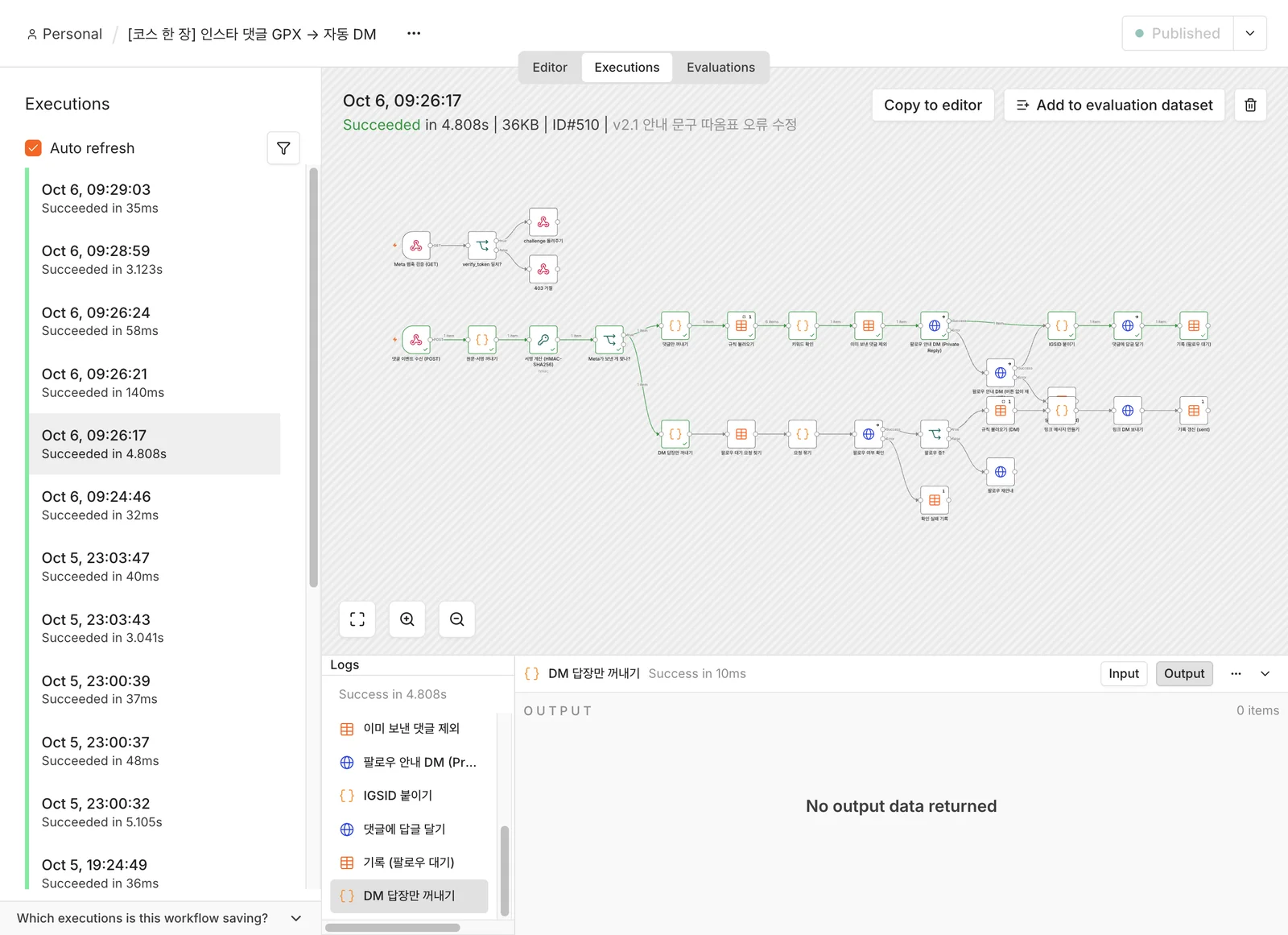Switch to the Editor tab
The height and width of the screenshot is (935, 1288).
[x=550, y=68]
